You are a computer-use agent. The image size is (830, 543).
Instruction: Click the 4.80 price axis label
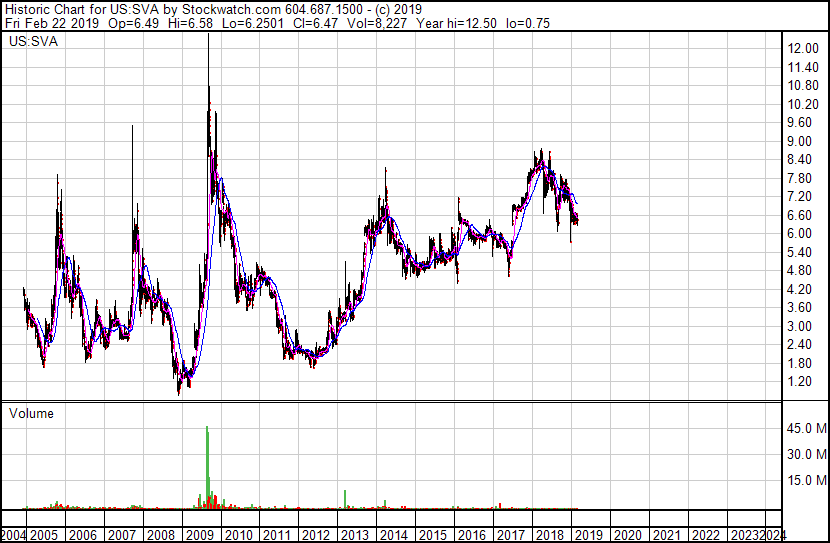point(799,271)
